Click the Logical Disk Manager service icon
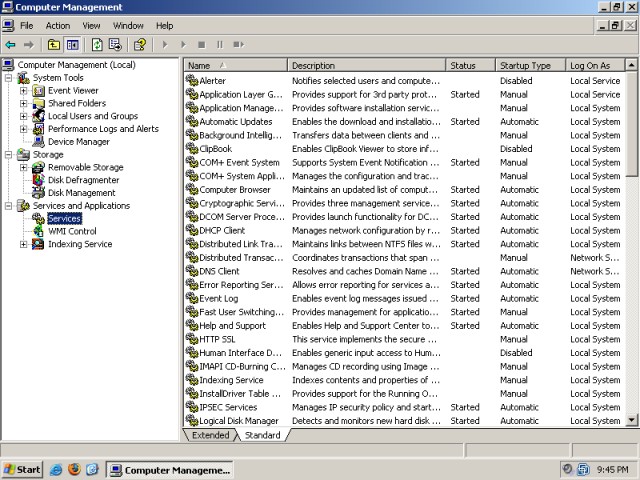The width and height of the screenshot is (640, 480). tap(192, 420)
